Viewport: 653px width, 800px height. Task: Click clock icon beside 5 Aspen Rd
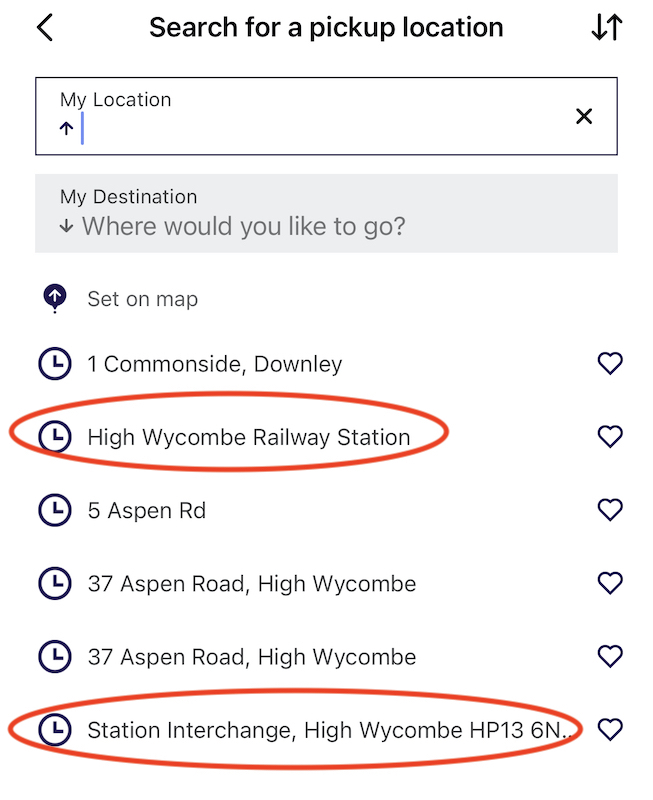[x=54, y=510]
